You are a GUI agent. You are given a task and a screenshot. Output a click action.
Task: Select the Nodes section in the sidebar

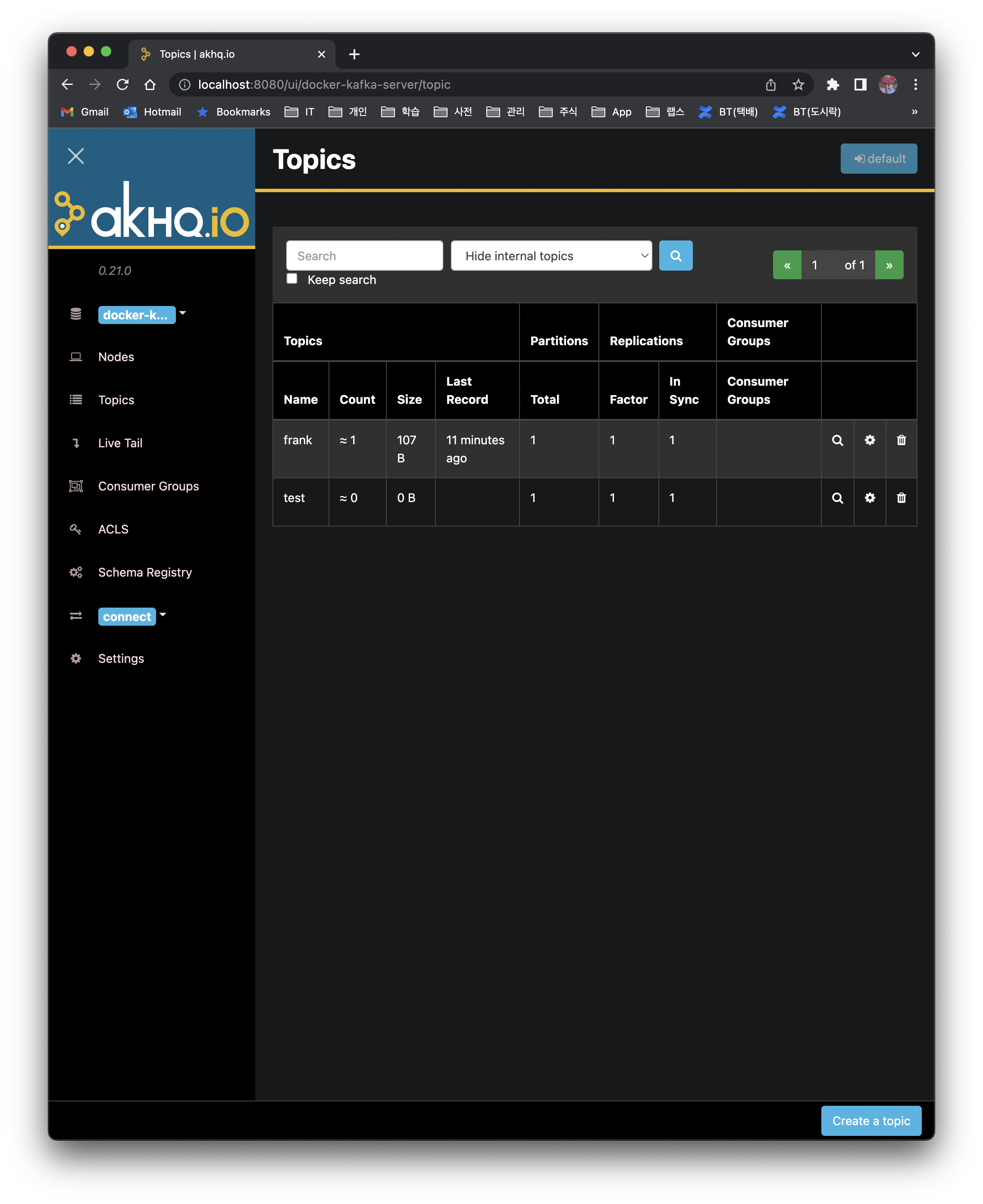(x=116, y=357)
